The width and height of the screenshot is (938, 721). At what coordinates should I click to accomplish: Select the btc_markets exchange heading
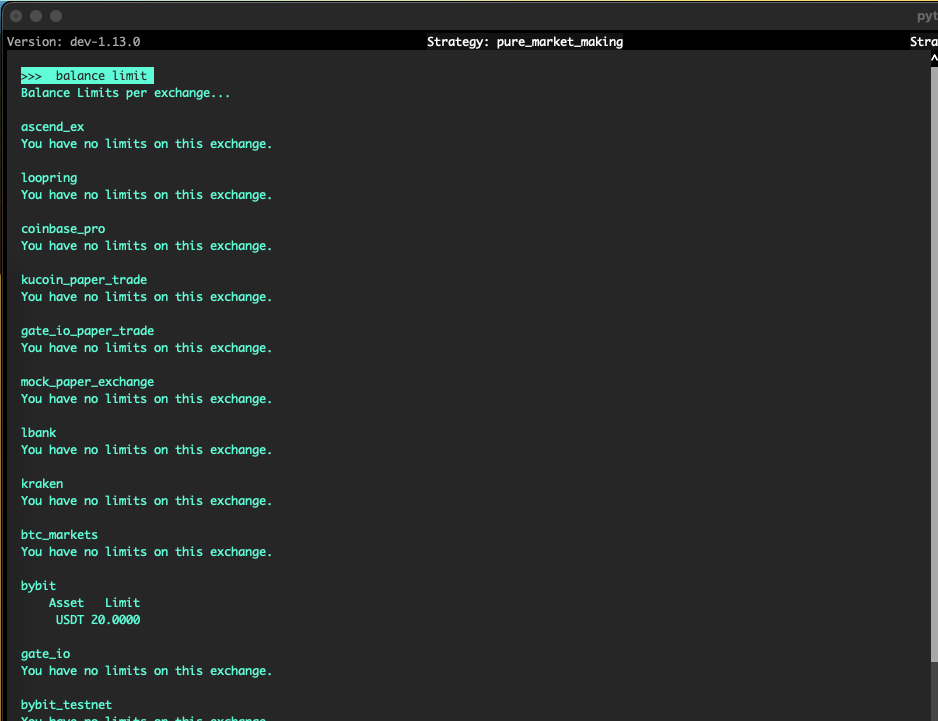tap(59, 535)
